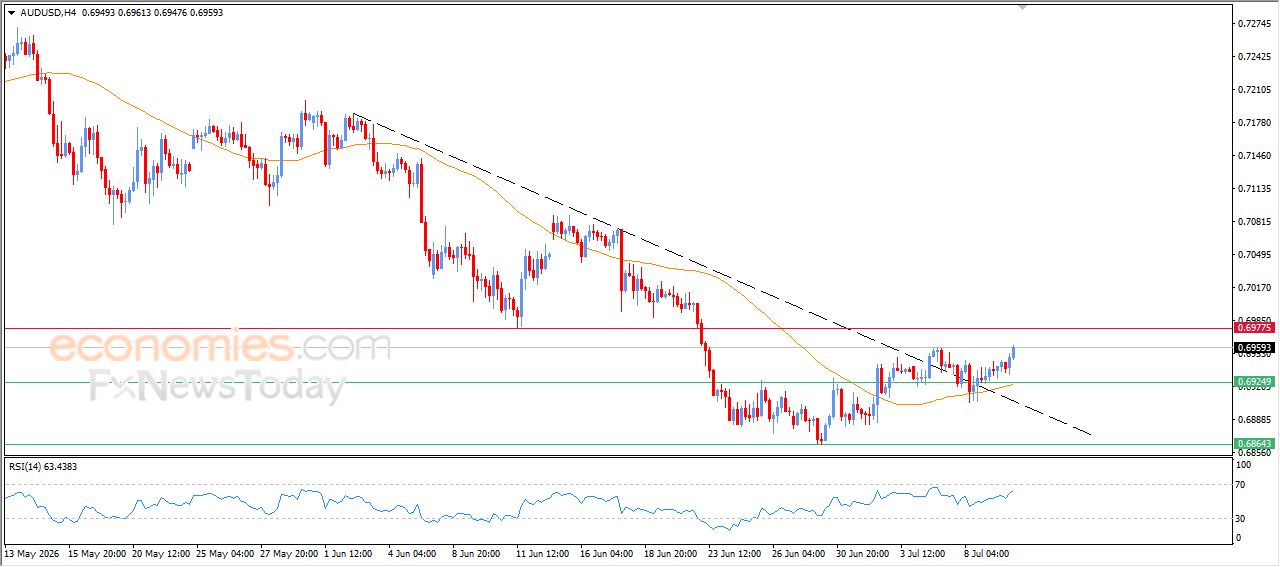The height and width of the screenshot is (567, 1280).
Task: Click the 13 May 2026 time axis label
Action: tap(30, 552)
